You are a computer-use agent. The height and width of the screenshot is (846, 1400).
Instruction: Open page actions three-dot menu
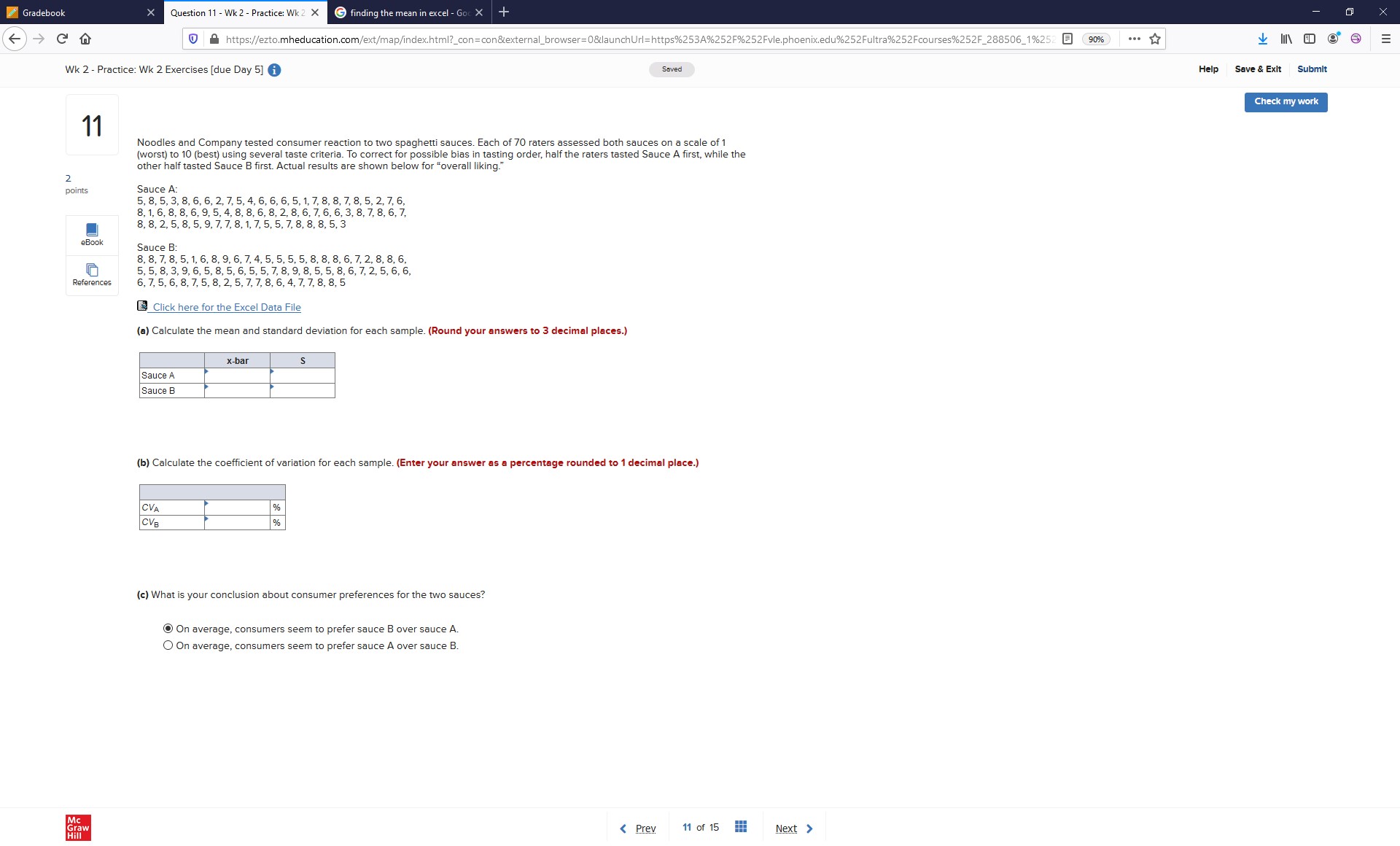pyautogui.click(x=1134, y=39)
